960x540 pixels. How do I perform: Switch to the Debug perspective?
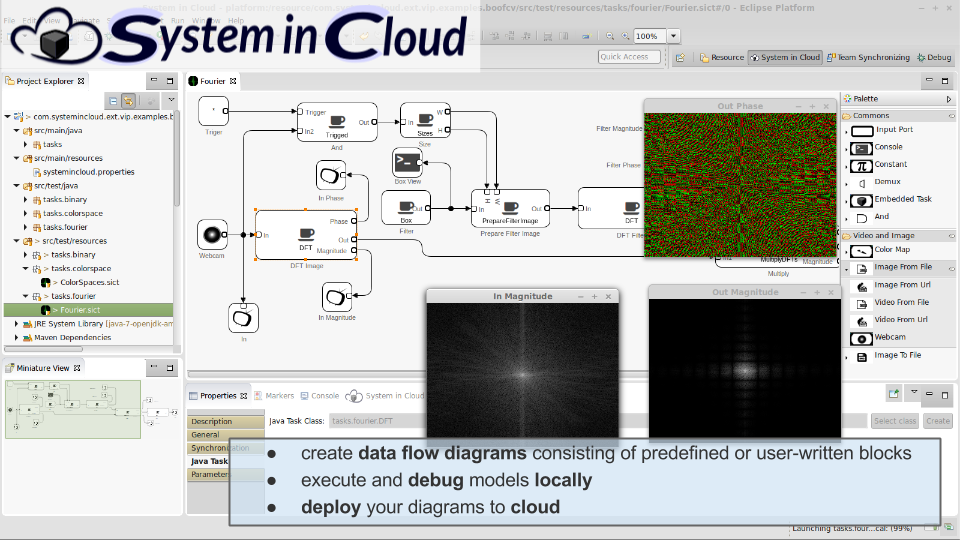point(934,58)
